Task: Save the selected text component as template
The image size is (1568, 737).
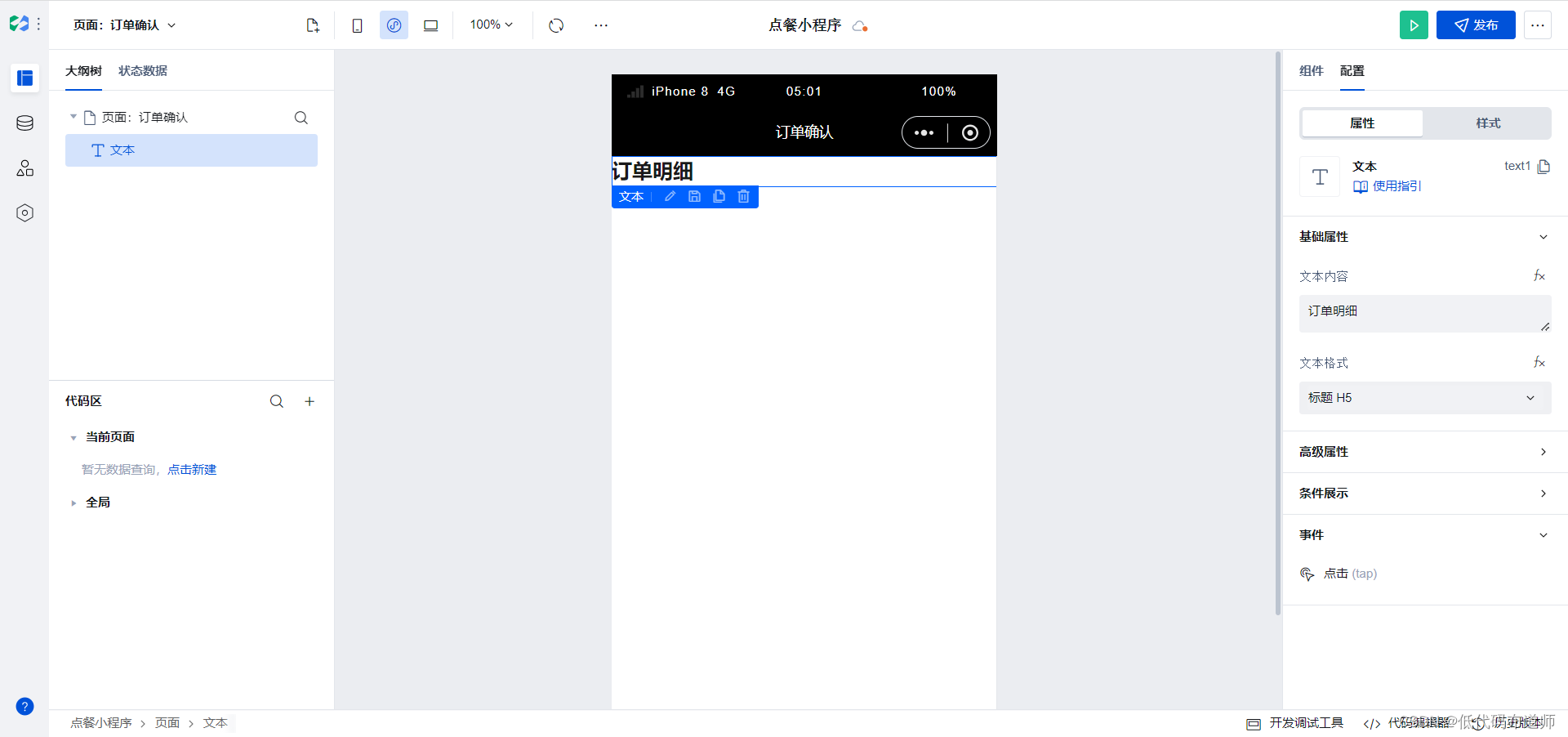Action: pyautogui.click(x=694, y=197)
